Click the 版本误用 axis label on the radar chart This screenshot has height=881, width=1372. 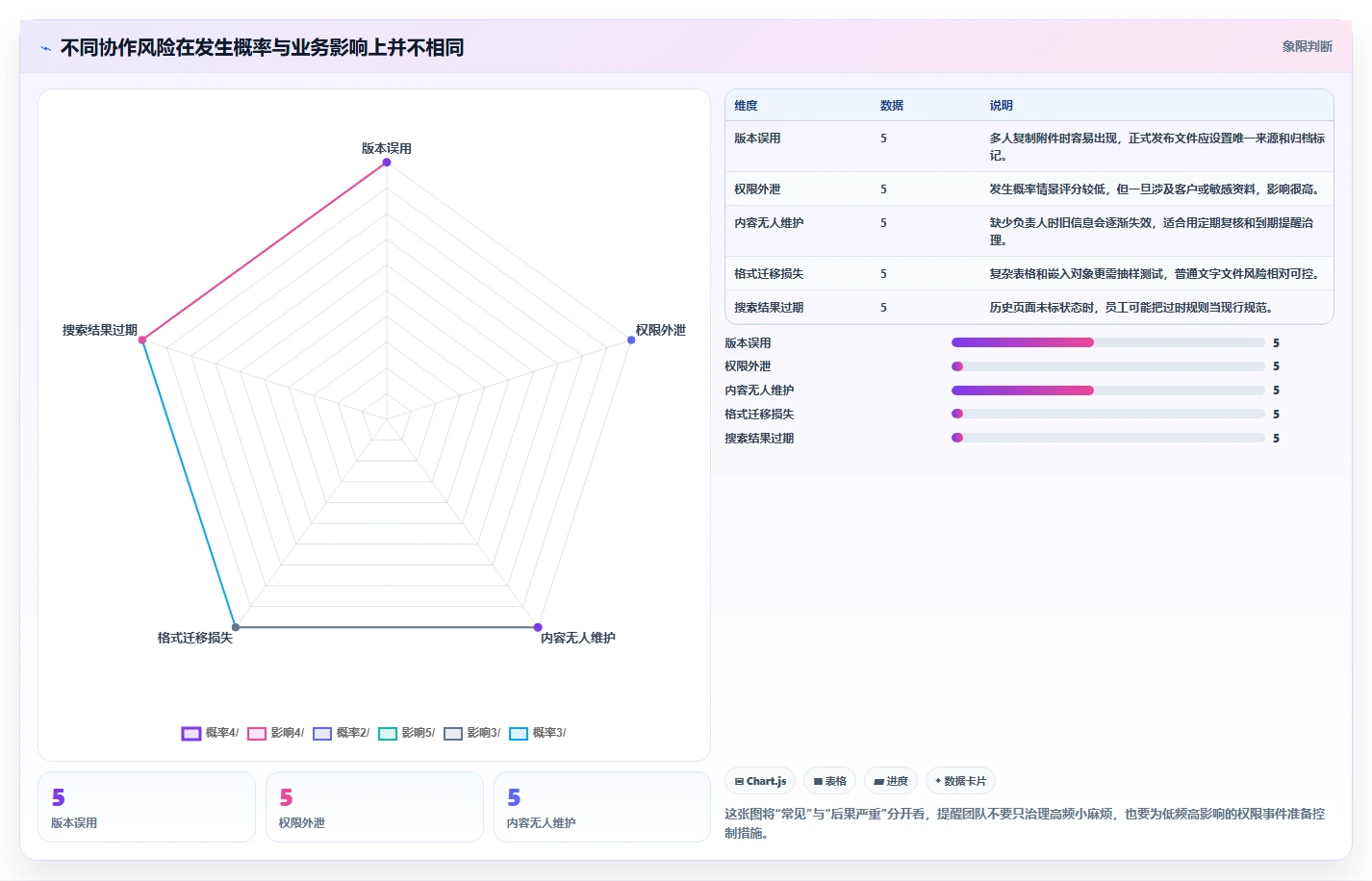(x=387, y=148)
